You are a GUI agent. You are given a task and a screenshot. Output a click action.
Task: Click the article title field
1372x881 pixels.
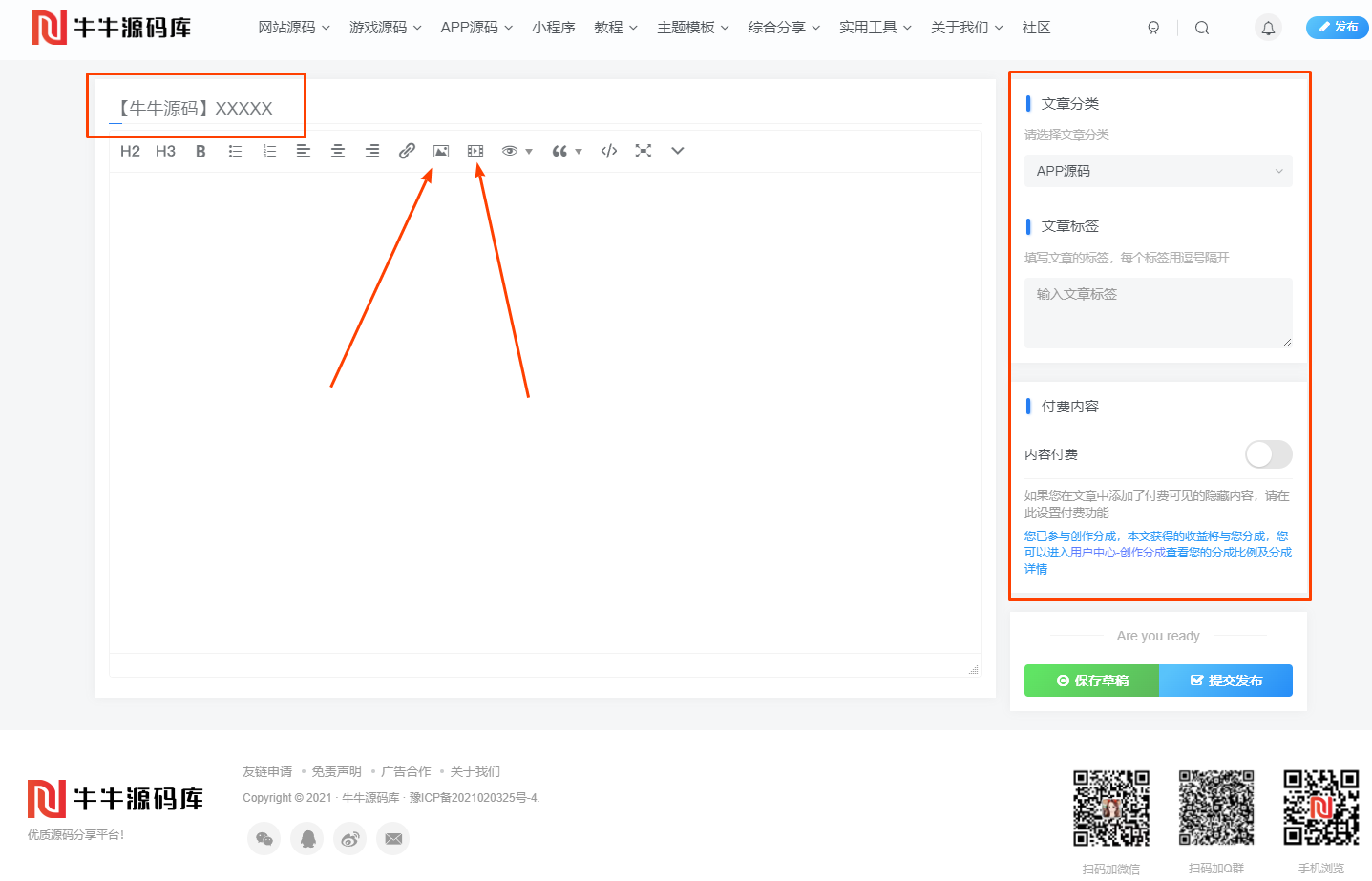tap(544, 108)
